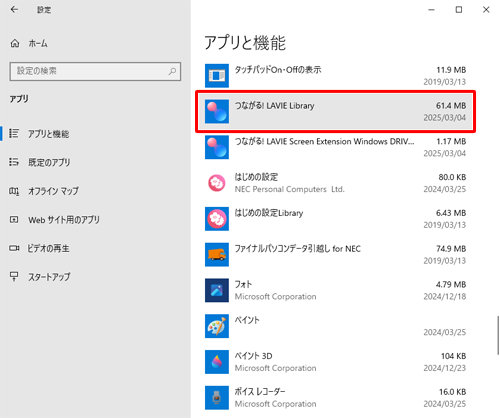This screenshot has height=418, width=500.
Task: Click the Web サイト用のアプリ icon
Action: (14, 220)
